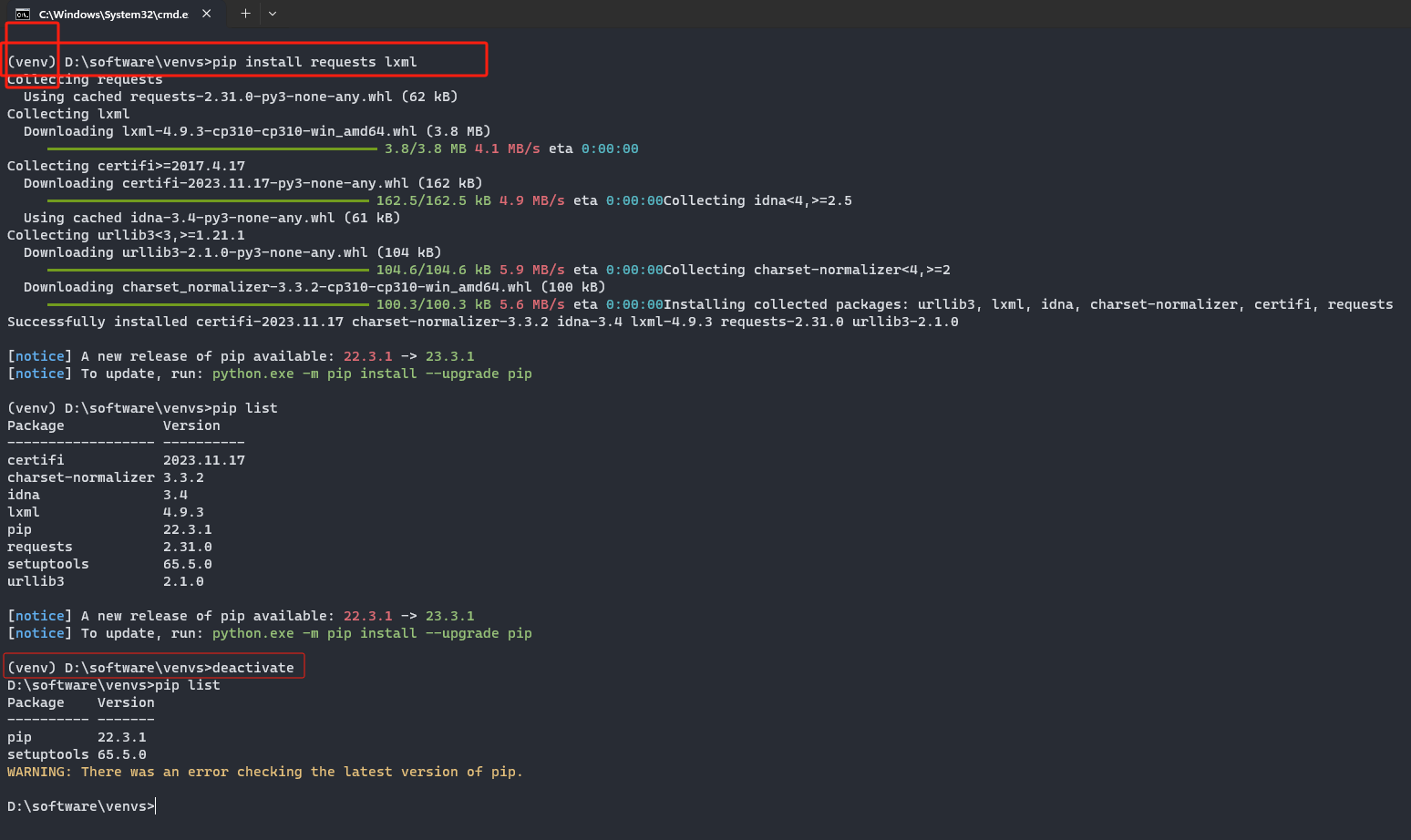Click first 'A new release of pip available' notice

tap(241, 356)
